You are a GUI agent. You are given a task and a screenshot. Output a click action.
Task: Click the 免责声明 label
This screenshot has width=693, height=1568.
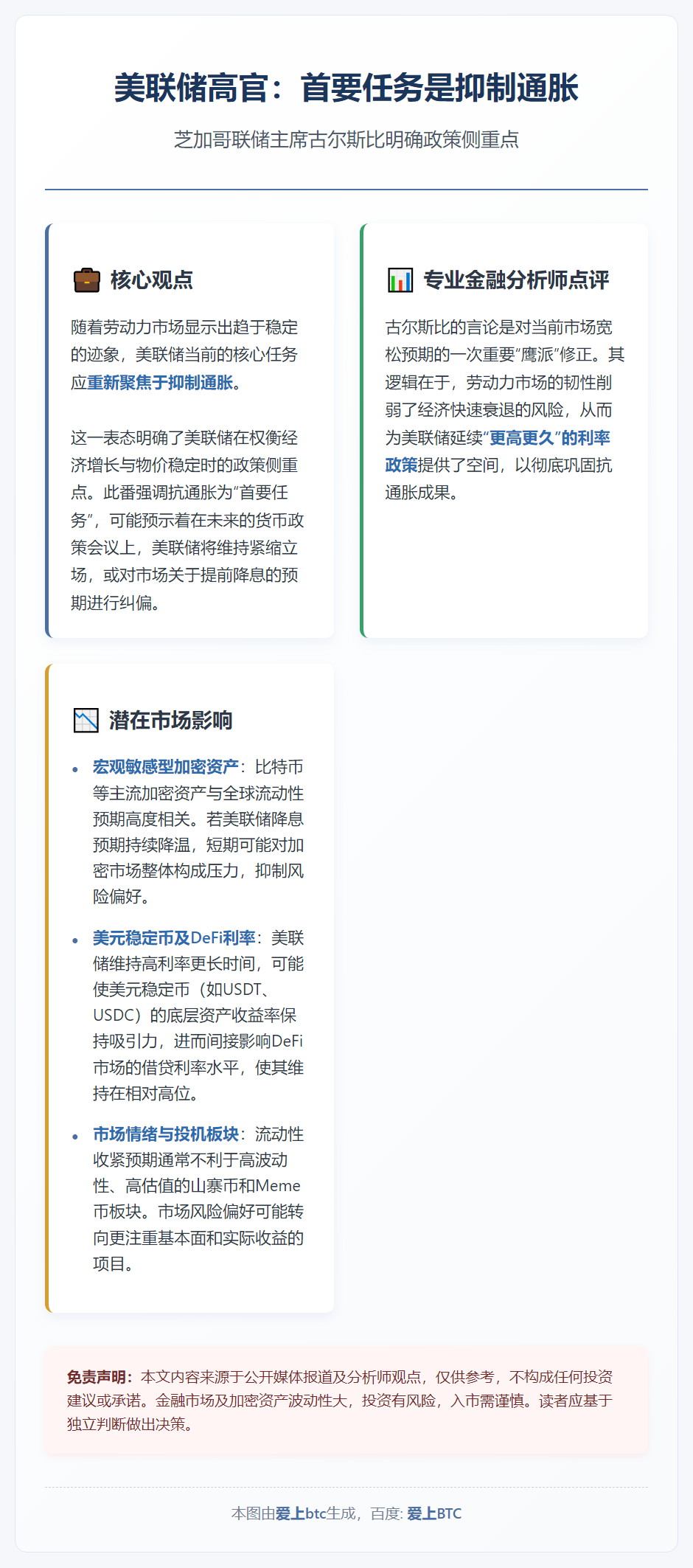[100, 1377]
